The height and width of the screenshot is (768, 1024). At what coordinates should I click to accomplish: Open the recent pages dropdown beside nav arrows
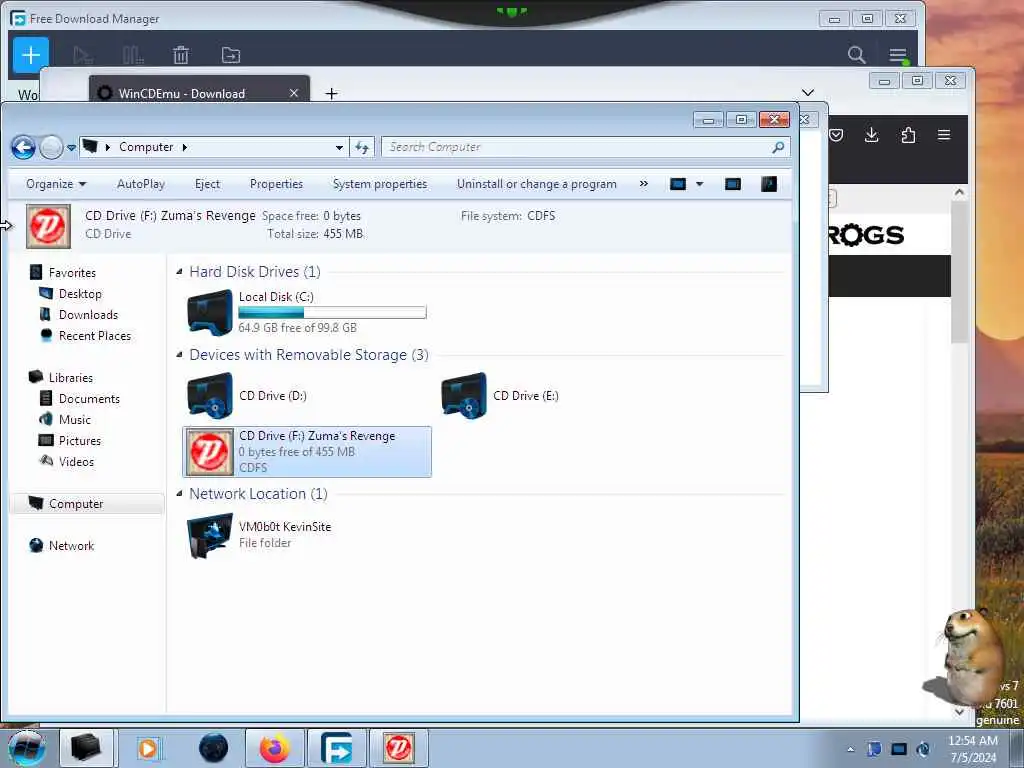[71, 148]
